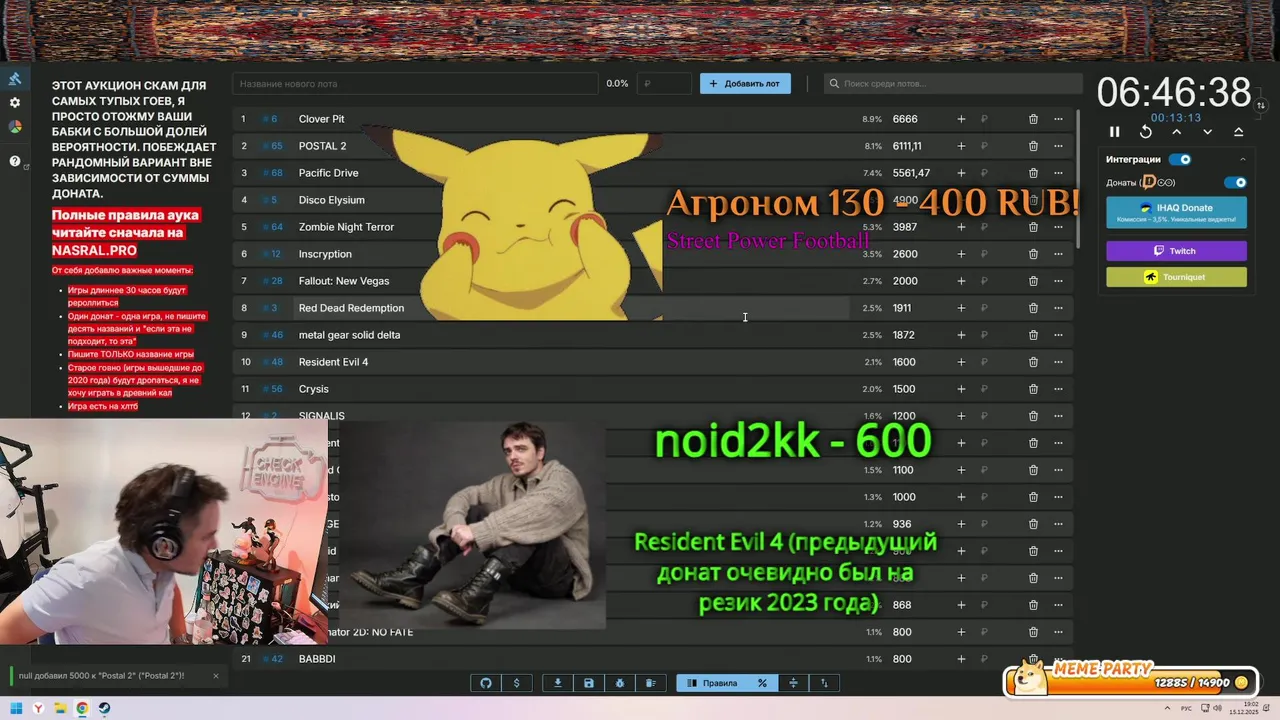Toggle the Донаты switch
Viewport: 1280px width, 720px height.
pos(1236,182)
